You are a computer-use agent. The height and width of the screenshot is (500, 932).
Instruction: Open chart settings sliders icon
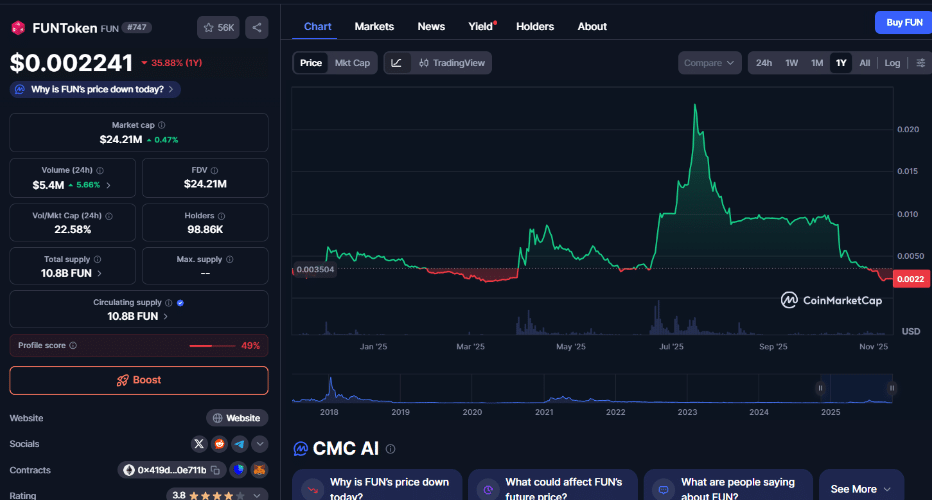[921, 63]
